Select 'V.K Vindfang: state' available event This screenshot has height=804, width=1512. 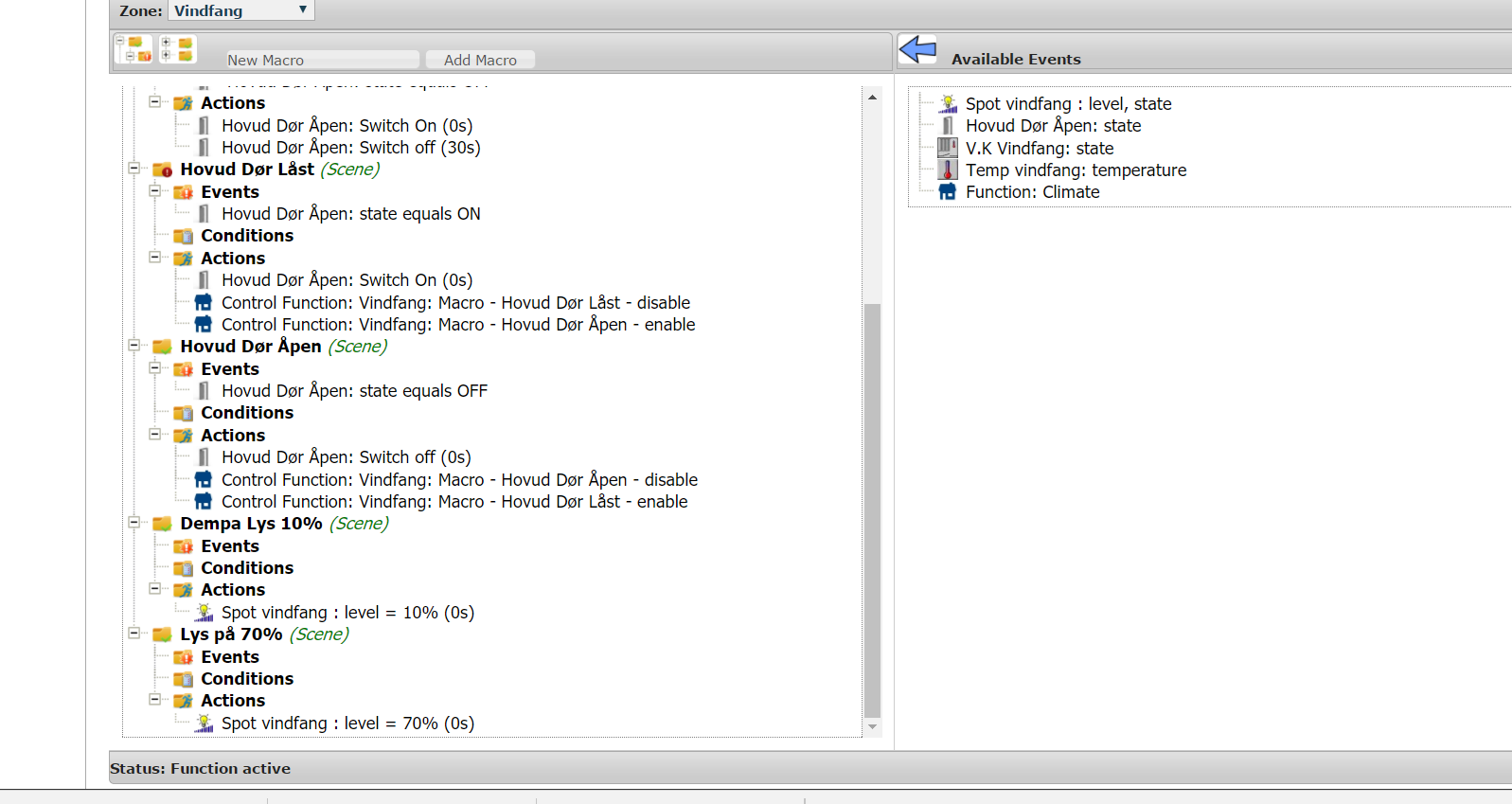(x=1040, y=148)
